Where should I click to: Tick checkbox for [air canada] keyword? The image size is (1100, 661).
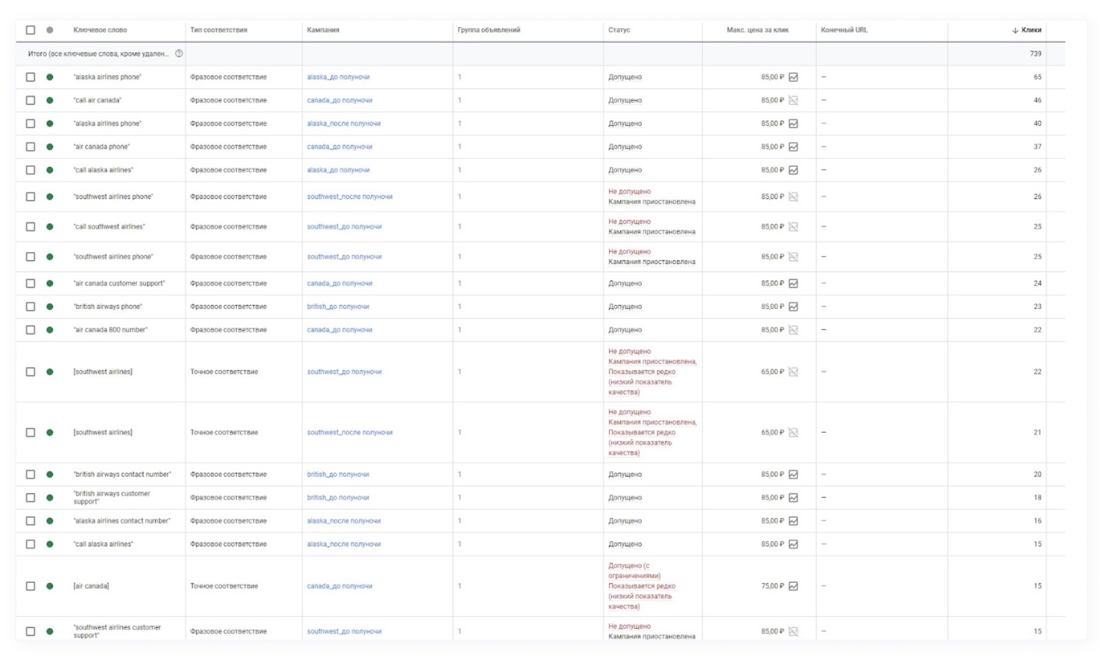(30, 586)
